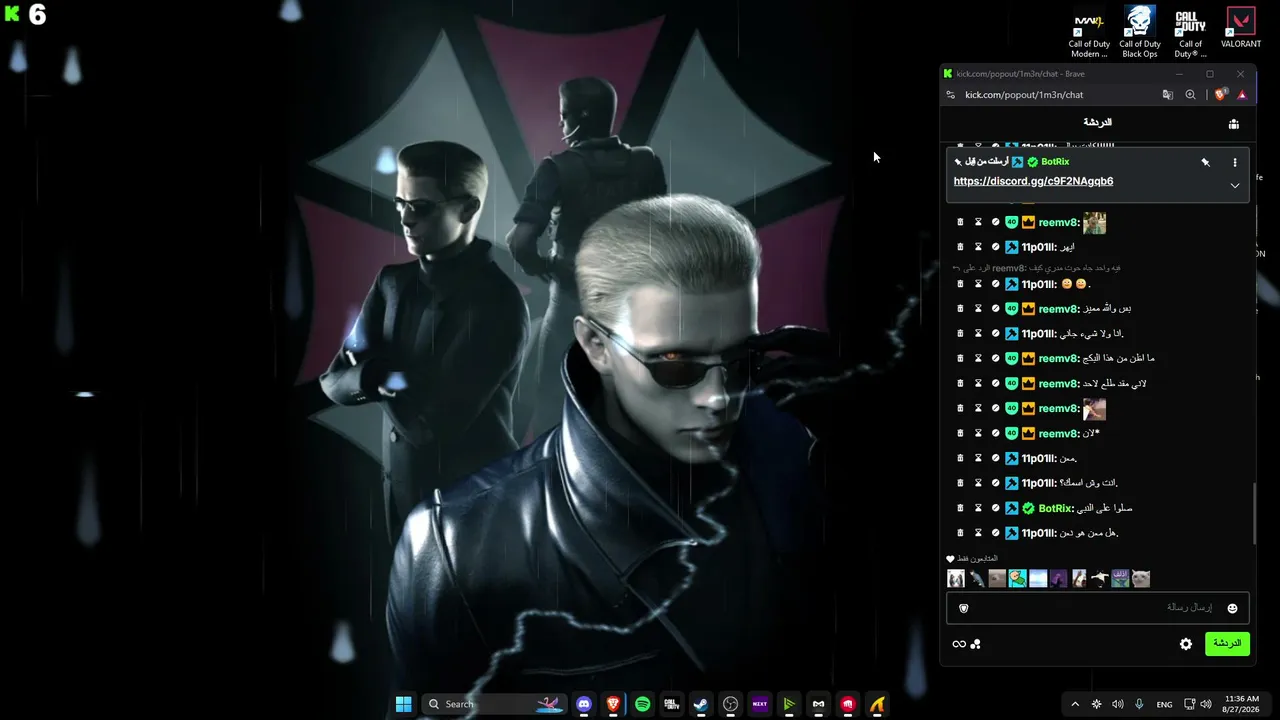Unpin the pinned BotRix message
This screenshot has height=720, width=1280.
pyautogui.click(x=1205, y=162)
